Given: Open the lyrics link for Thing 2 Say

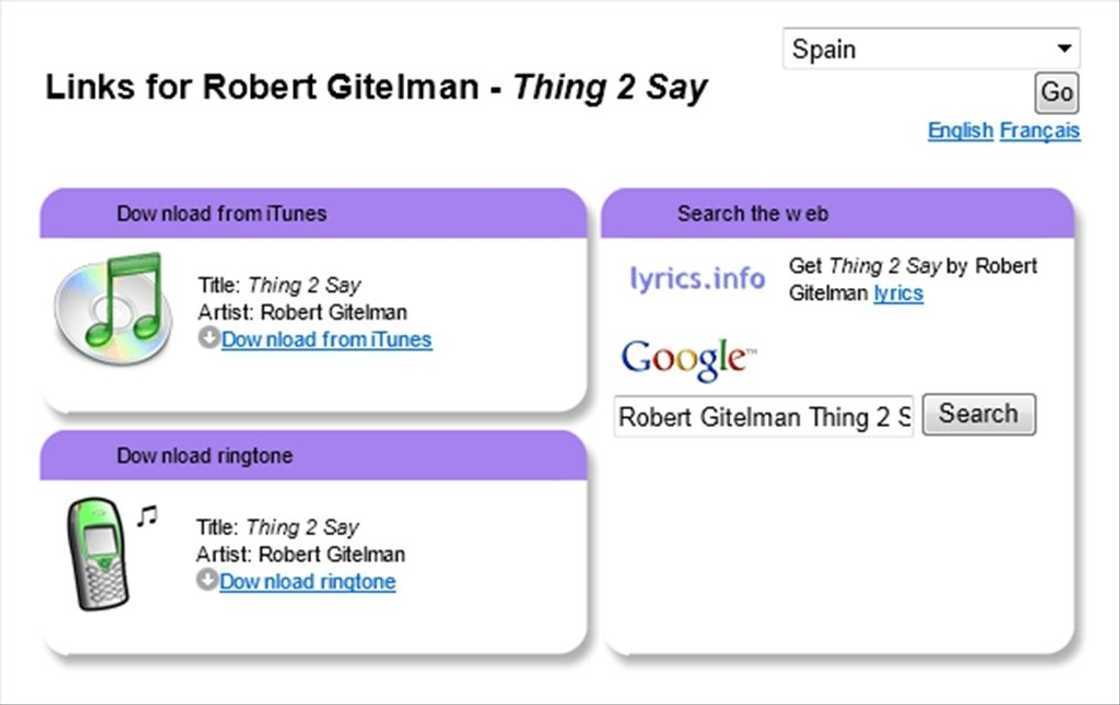Looking at the screenshot, I should [898, 293].
